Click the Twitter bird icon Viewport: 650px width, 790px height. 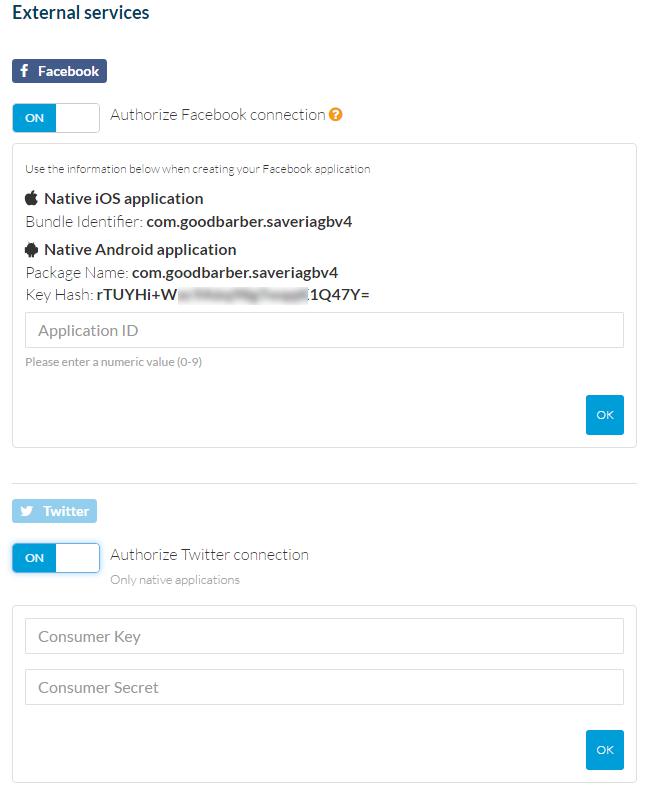[x=27, y=511]
